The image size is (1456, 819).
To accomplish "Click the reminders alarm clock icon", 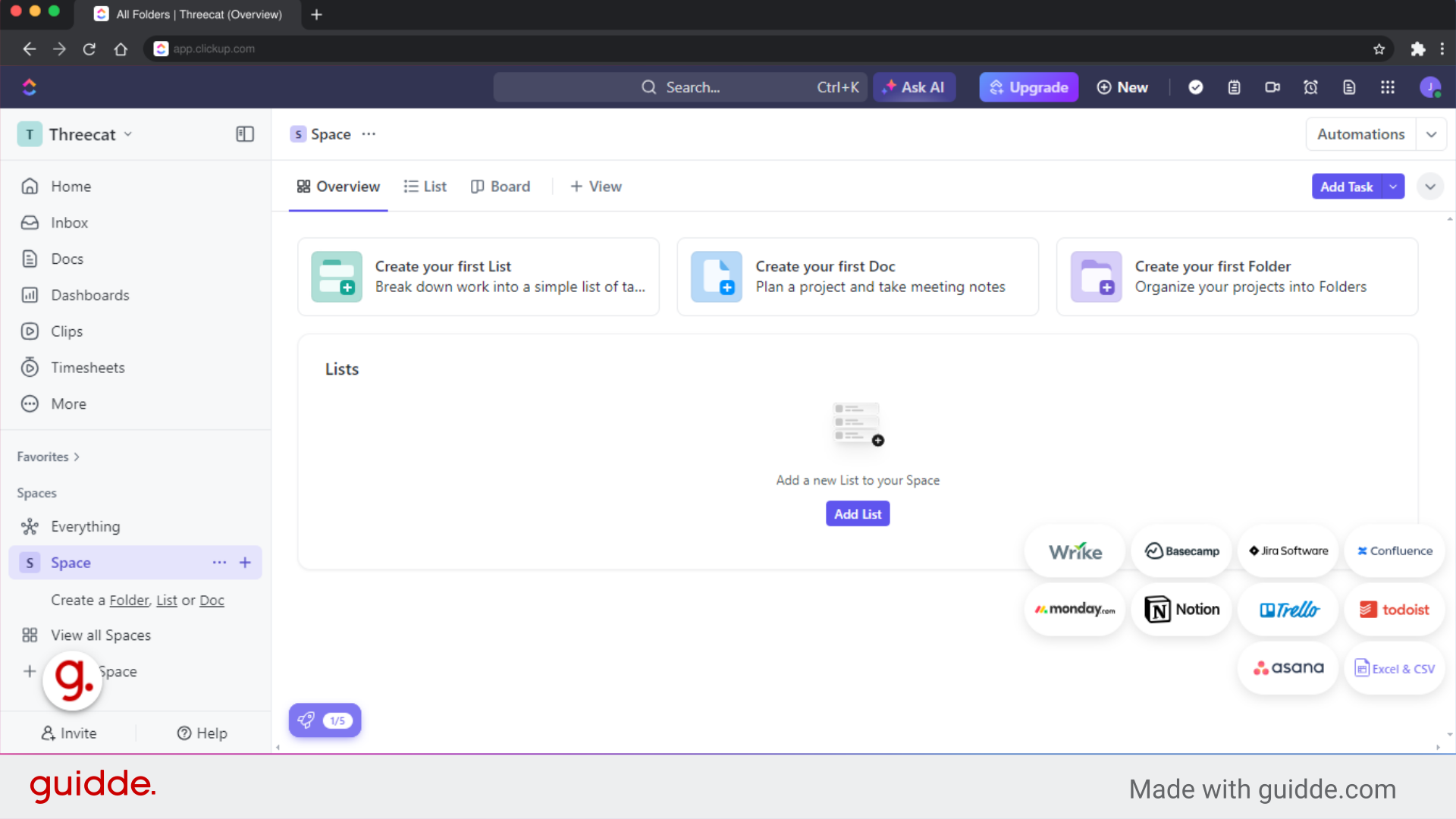I will 1311,87.
